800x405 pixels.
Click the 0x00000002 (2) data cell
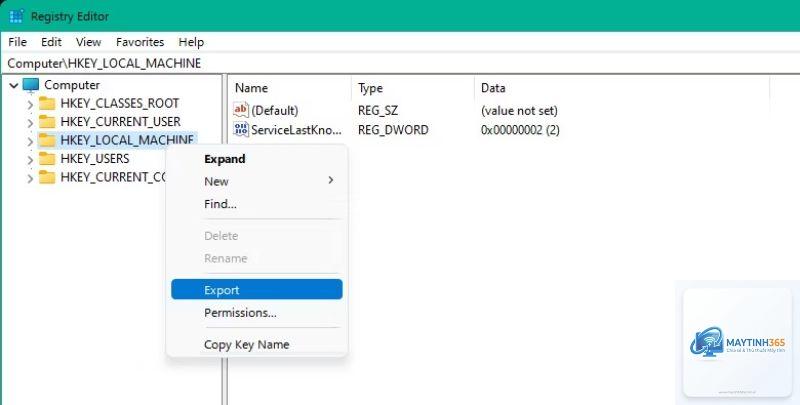[520, 130]
